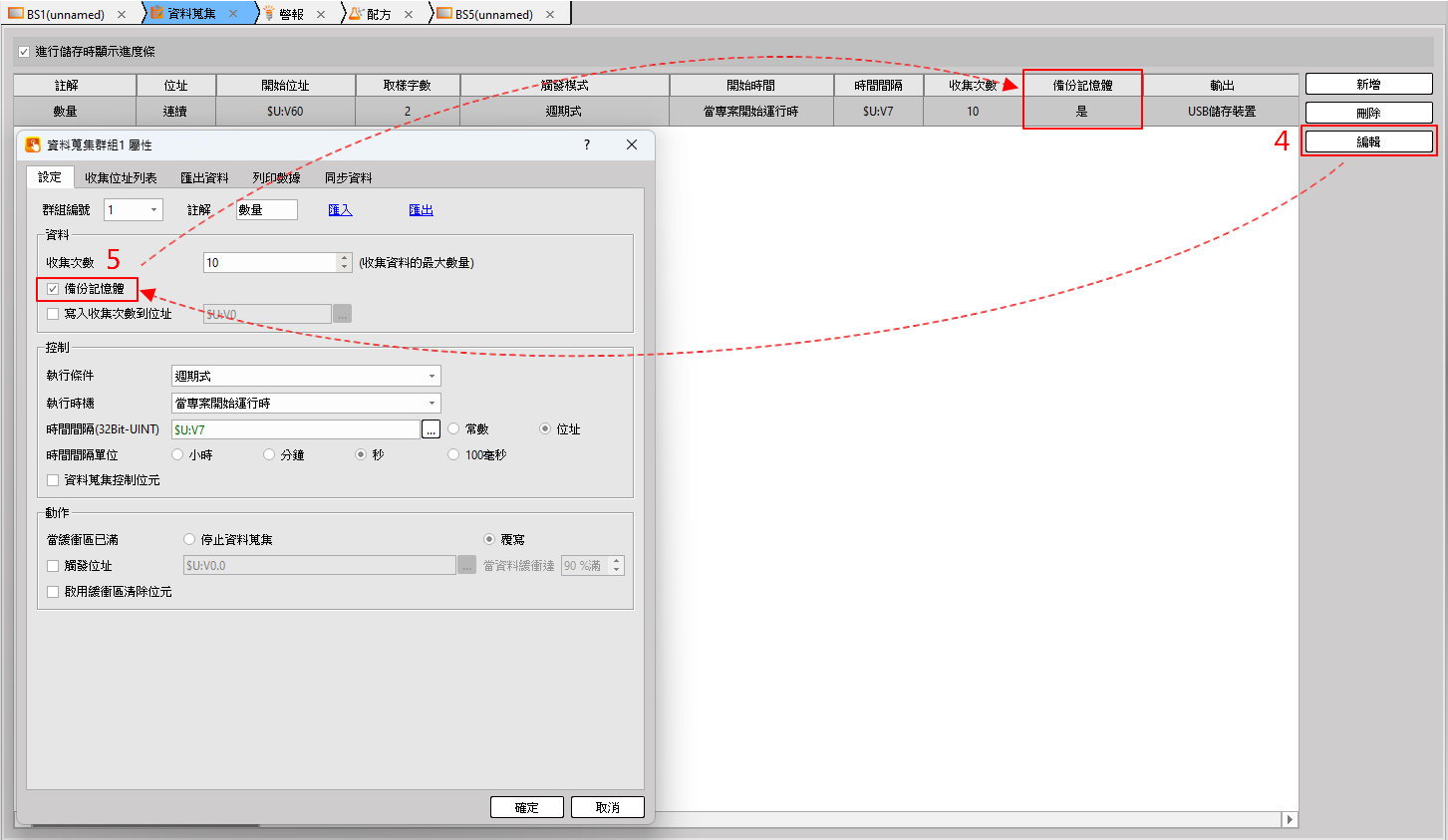Close the 警報 tab

pyautogui.click(x=321, y=14)
